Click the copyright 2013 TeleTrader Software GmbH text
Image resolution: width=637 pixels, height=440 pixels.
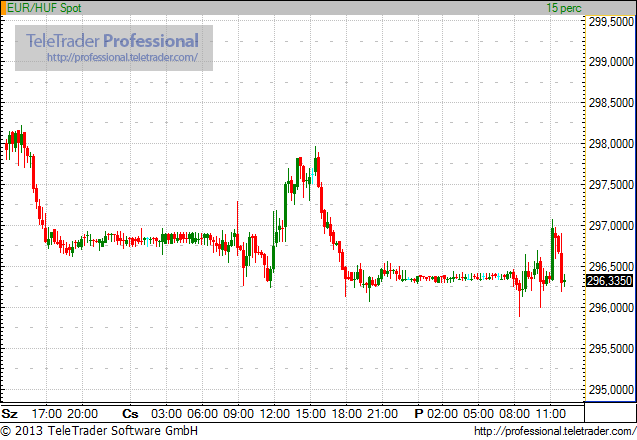click(x=99, y=431)
